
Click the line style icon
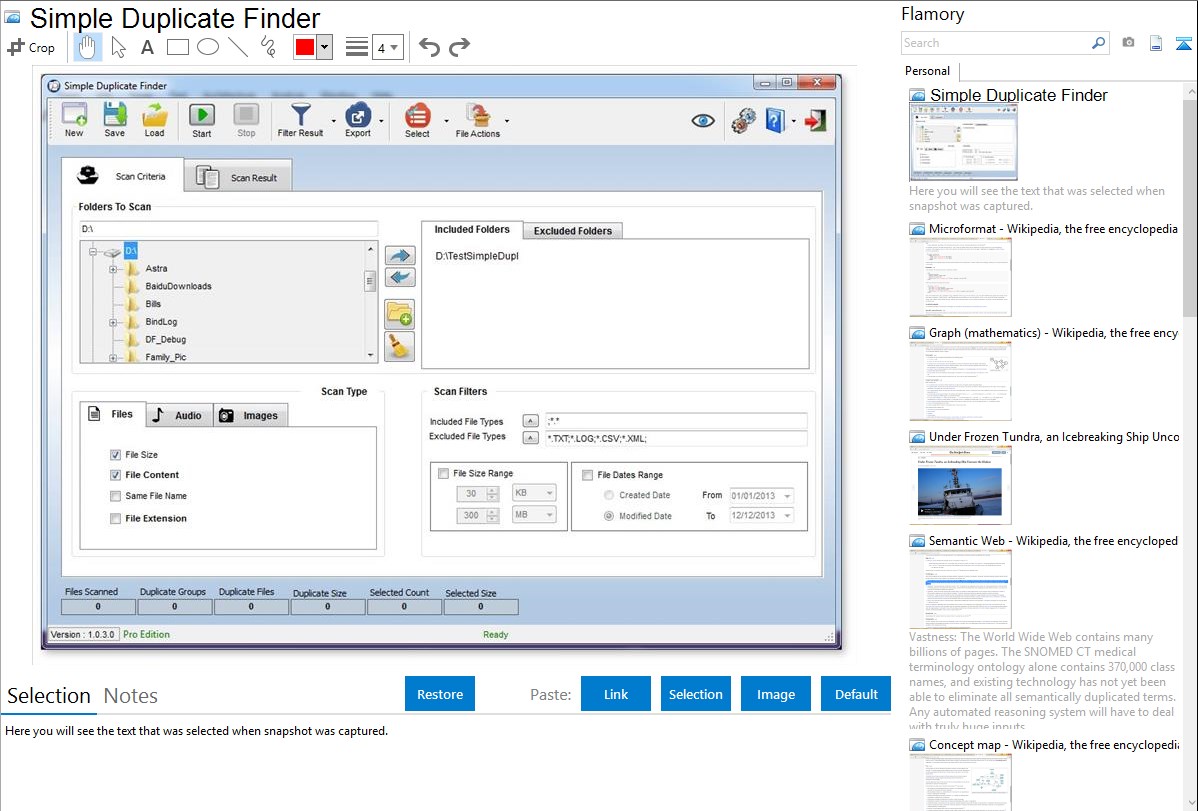pyautogui.click(x=356, y=47)
